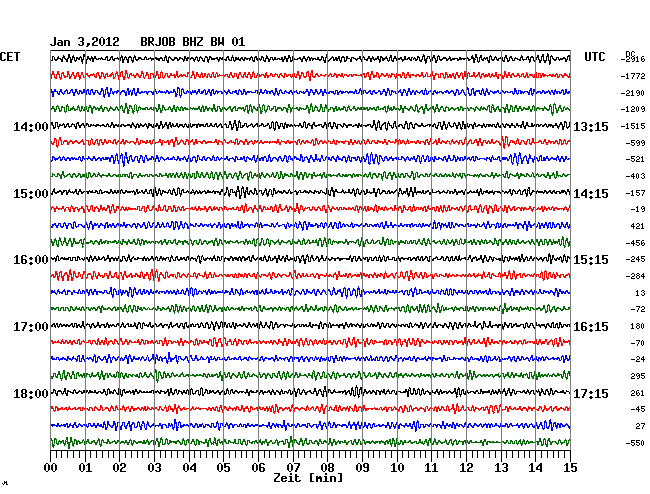Screen dimensions: 650x494
Task: Click the "17:15" UTC time label
Action: point(591,393)
